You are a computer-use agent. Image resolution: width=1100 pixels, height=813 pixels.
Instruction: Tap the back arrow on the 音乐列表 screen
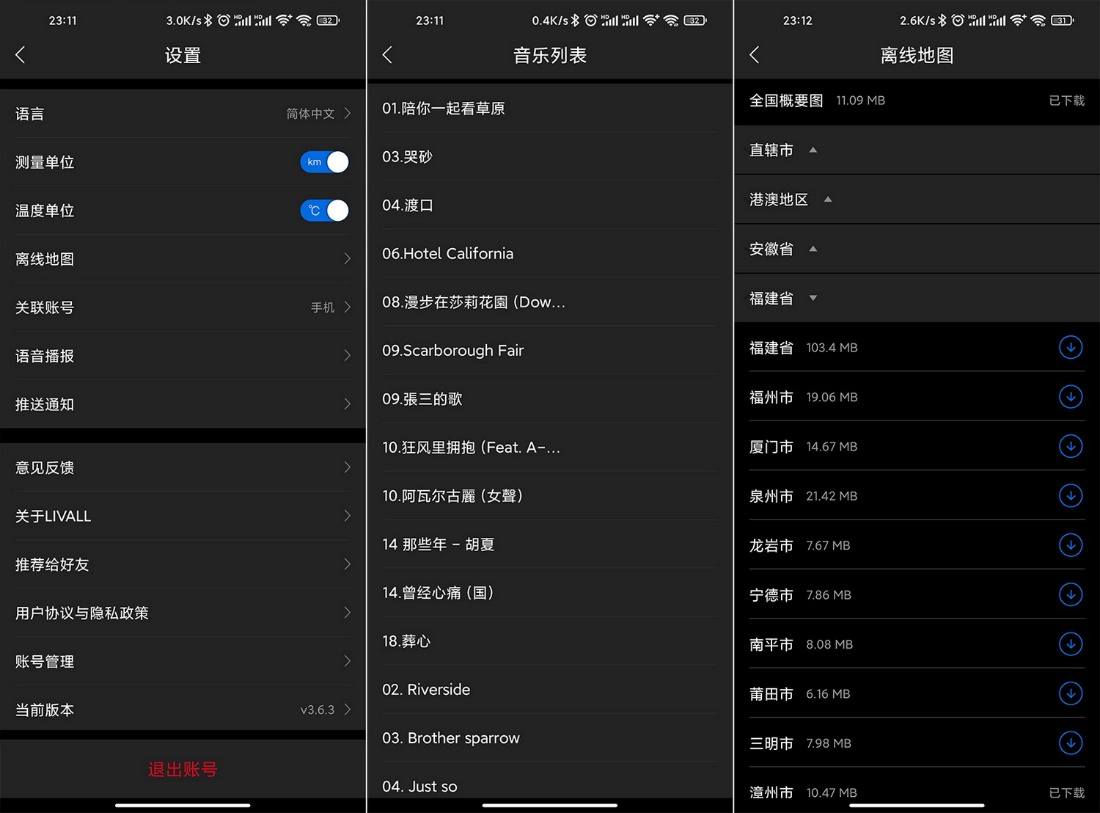(387, 55)
